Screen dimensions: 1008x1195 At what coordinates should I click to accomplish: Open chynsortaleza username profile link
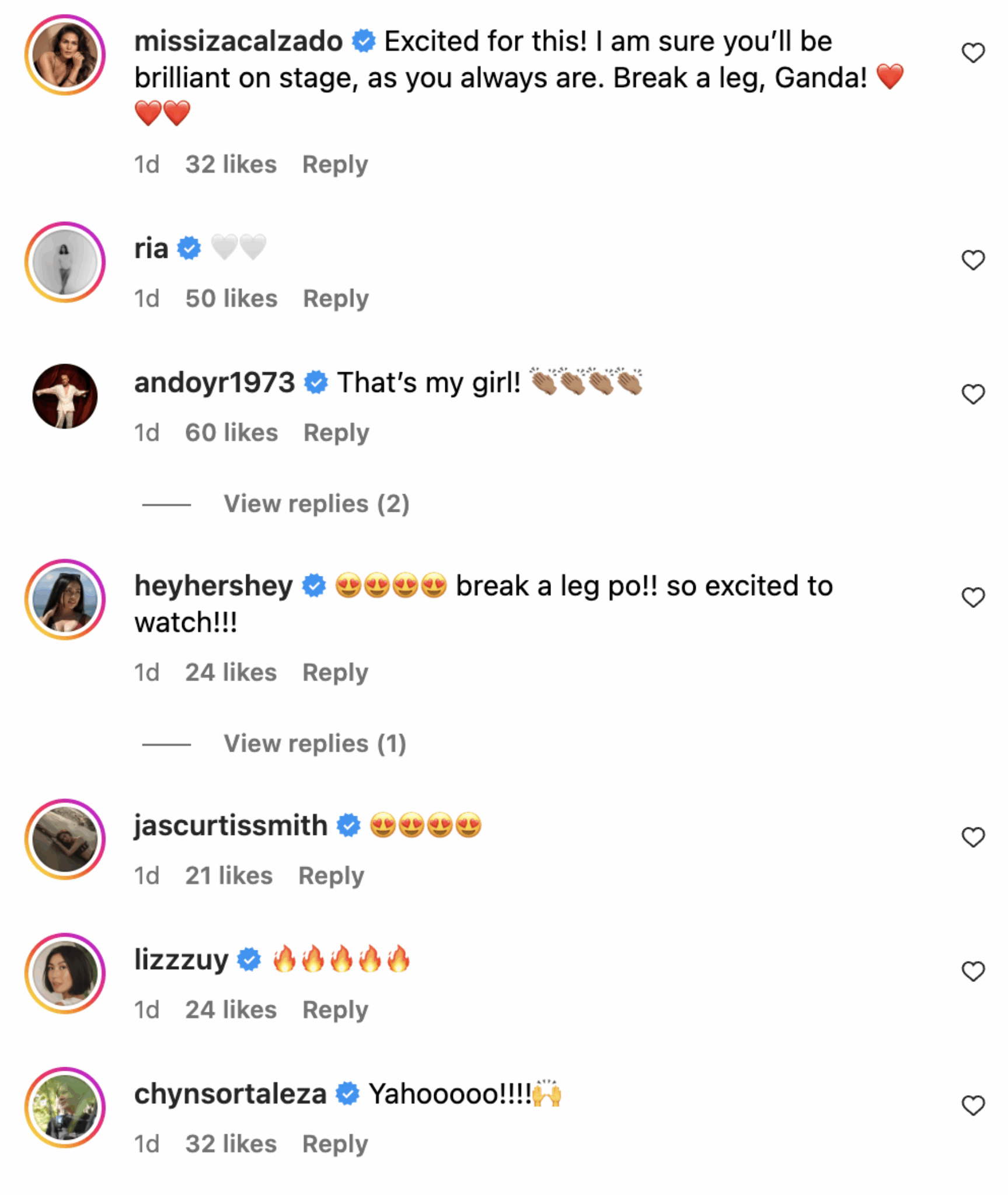coord(230,1094)
